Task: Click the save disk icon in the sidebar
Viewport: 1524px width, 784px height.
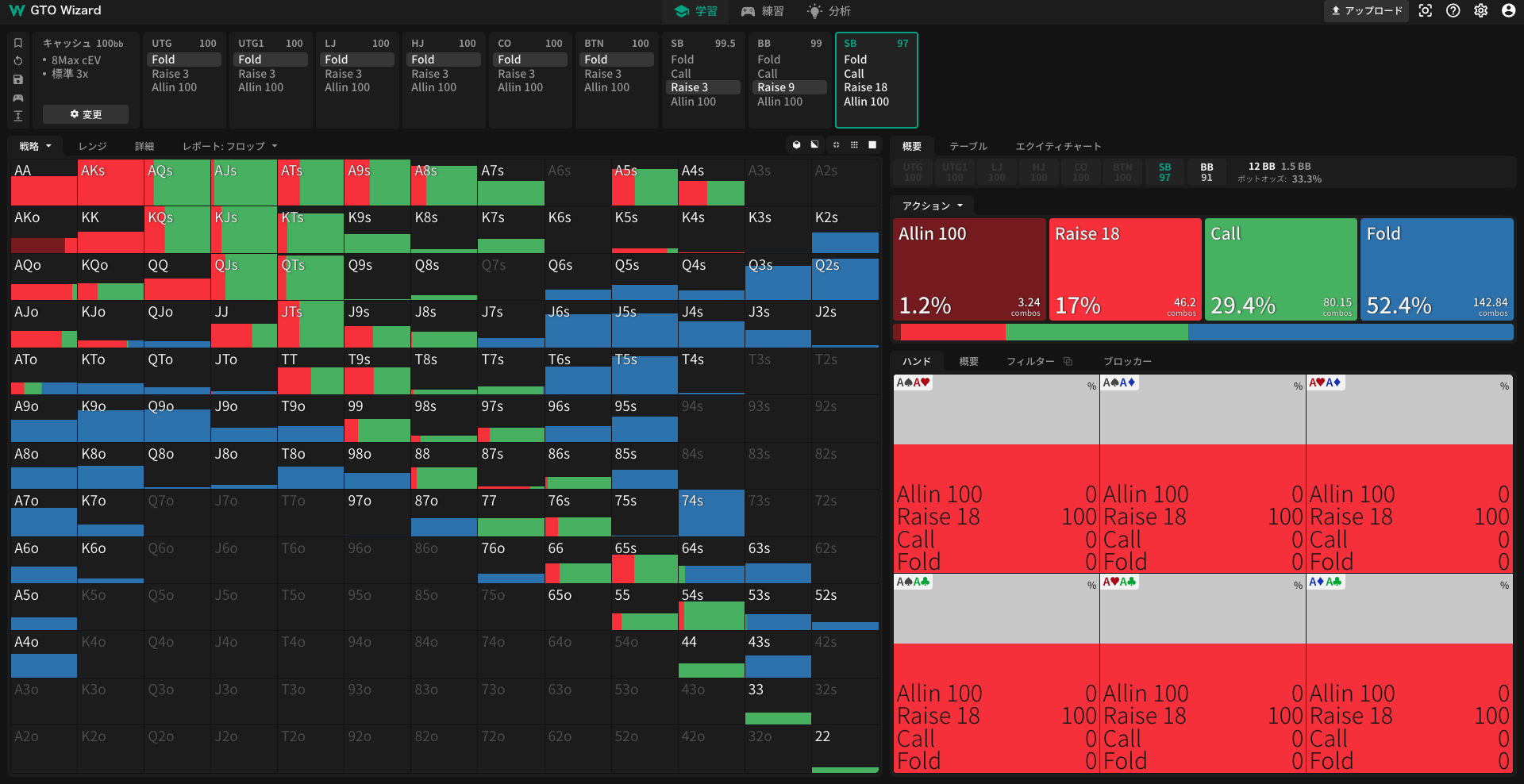Action: click(x=18, y=79)
